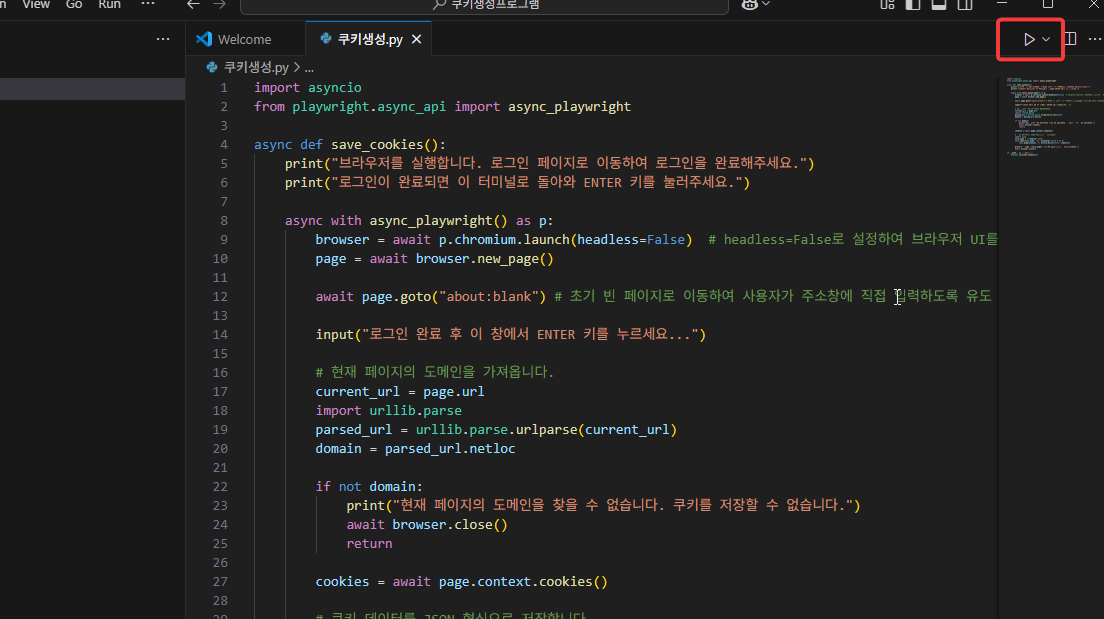Click the GitHub Copilot icon in title bar

click(x=751, y=5)
